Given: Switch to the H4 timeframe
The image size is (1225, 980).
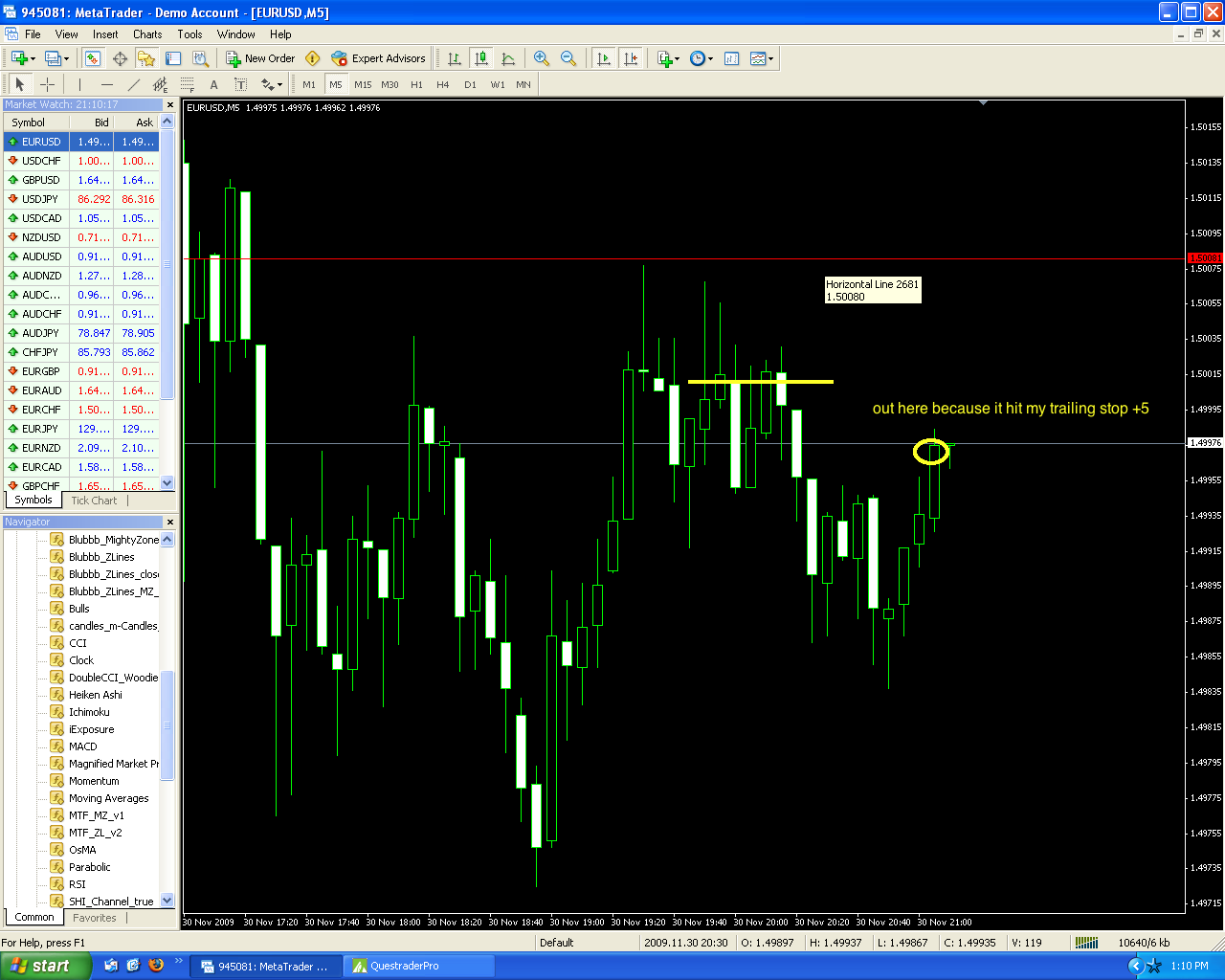Looking at the screenshot, I should (x=443, y=84).
